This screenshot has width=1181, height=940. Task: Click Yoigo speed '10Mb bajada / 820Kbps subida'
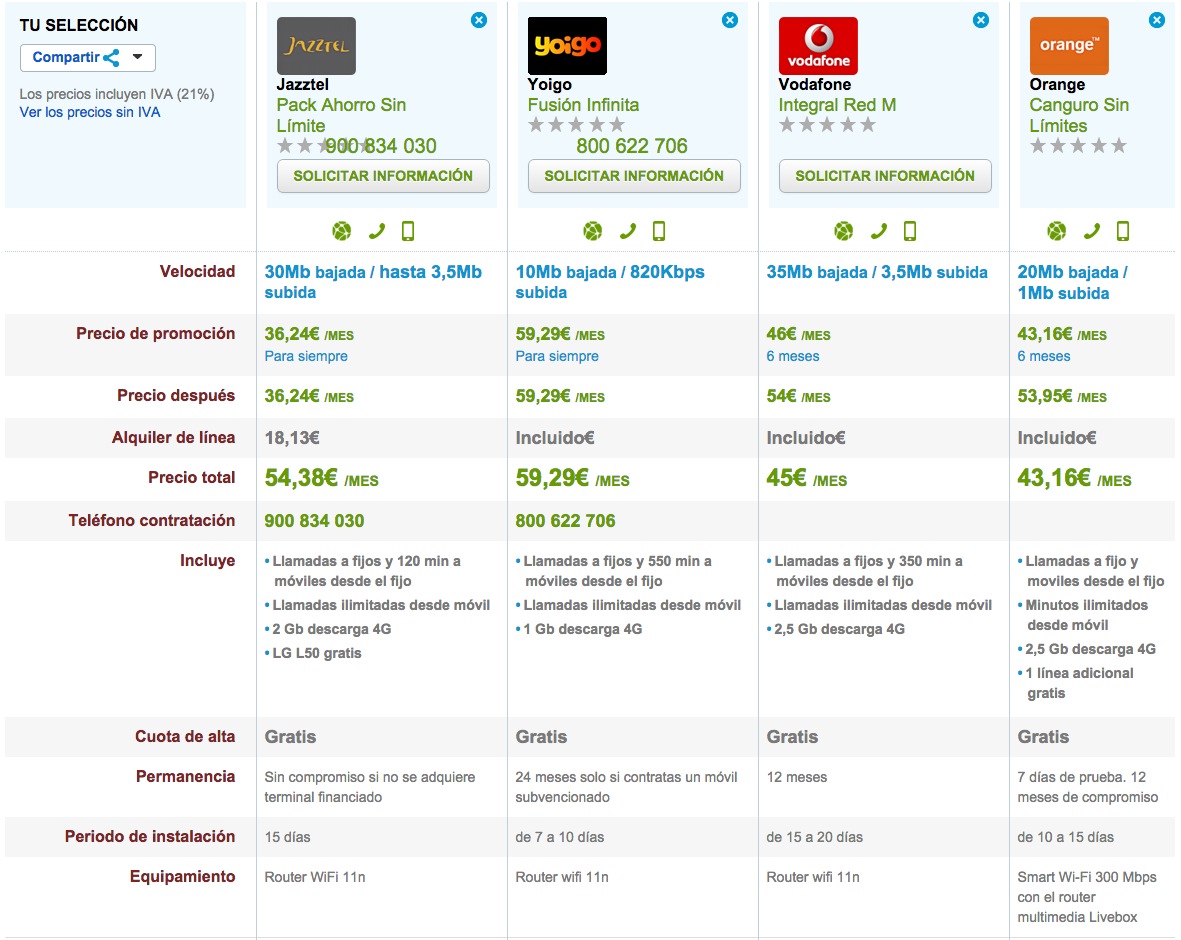pyautogui.click(x=610, y=282)
